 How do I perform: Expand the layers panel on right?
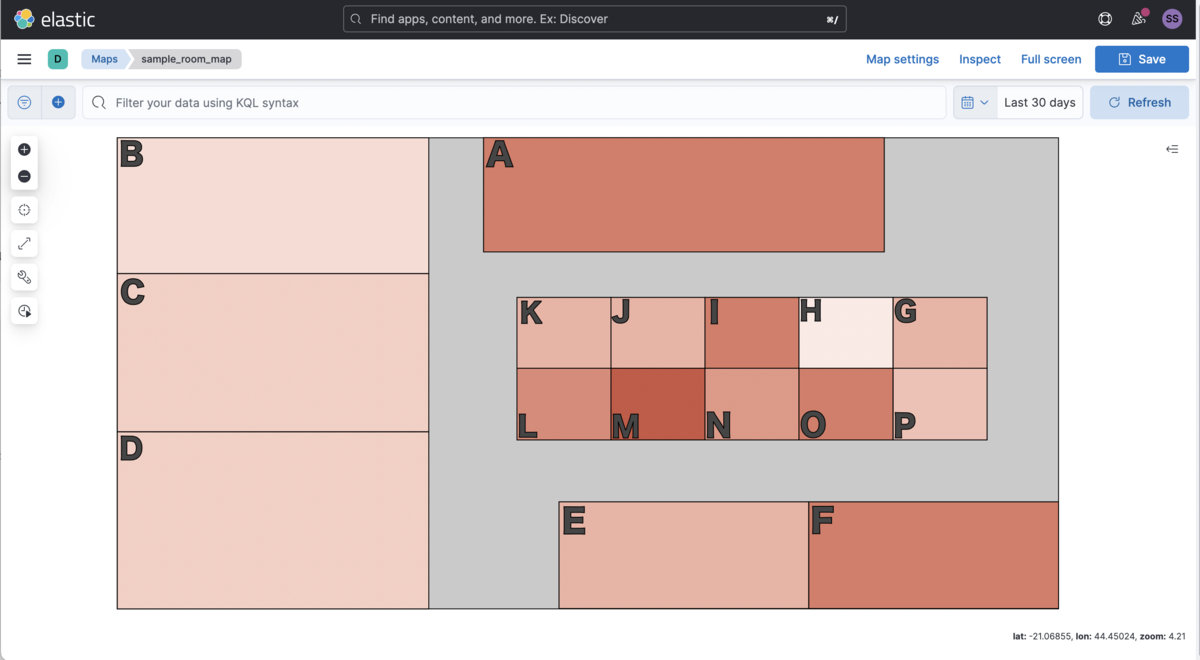coord(1172,149)
